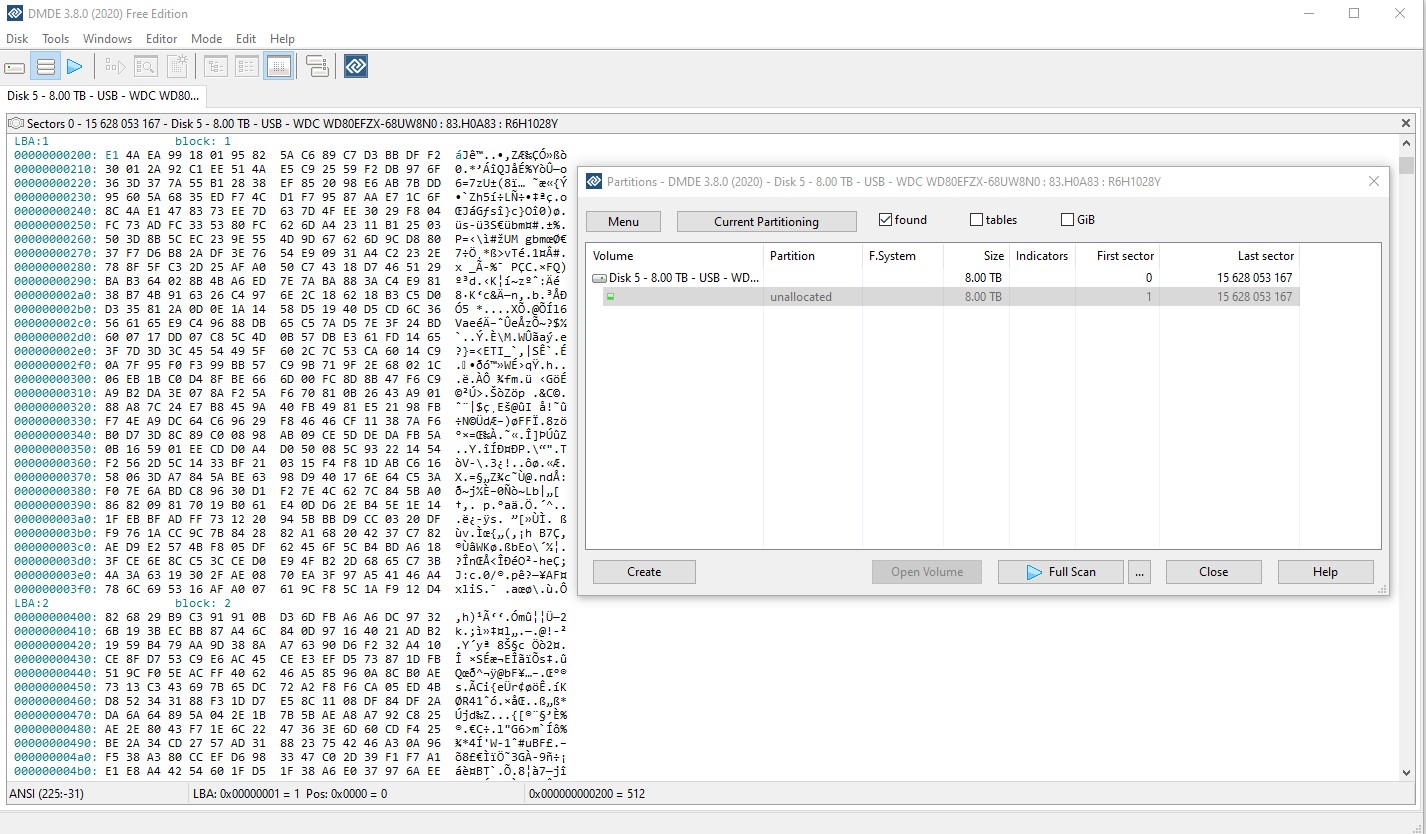Click the '...' scan options button

pos(1140,572)
